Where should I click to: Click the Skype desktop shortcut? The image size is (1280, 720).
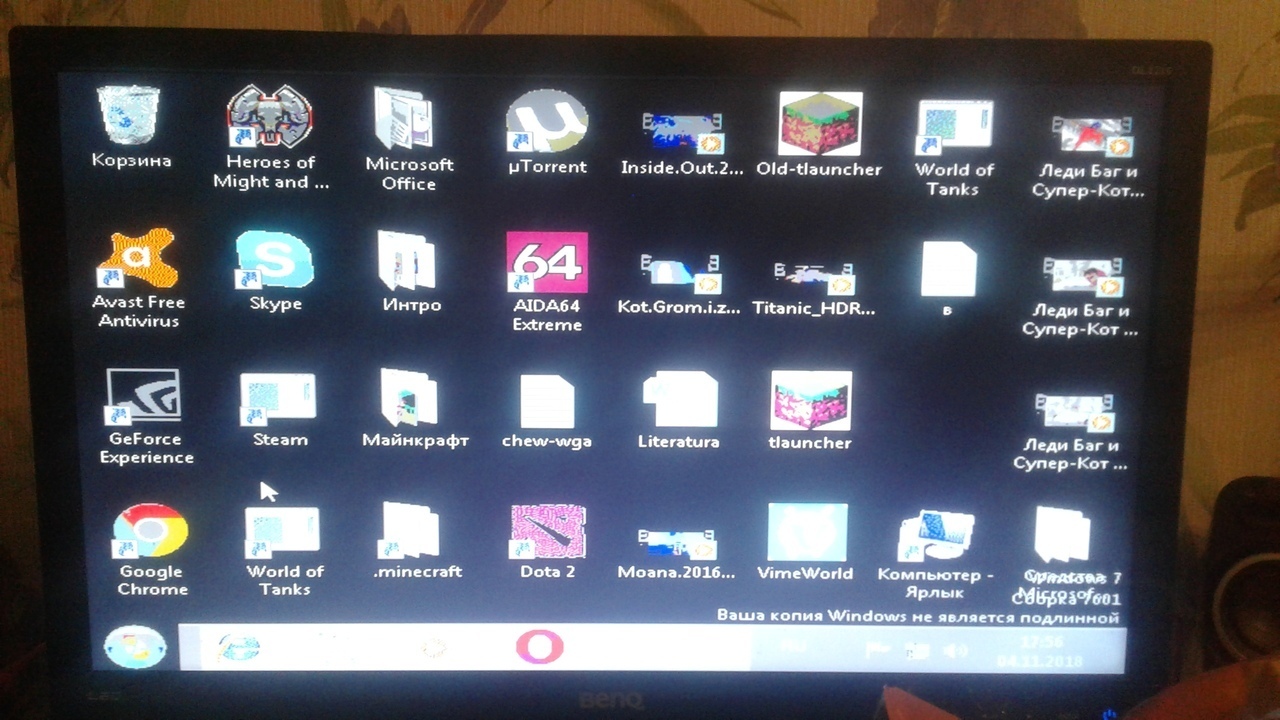pyautogui.click(x=274, y=260)
